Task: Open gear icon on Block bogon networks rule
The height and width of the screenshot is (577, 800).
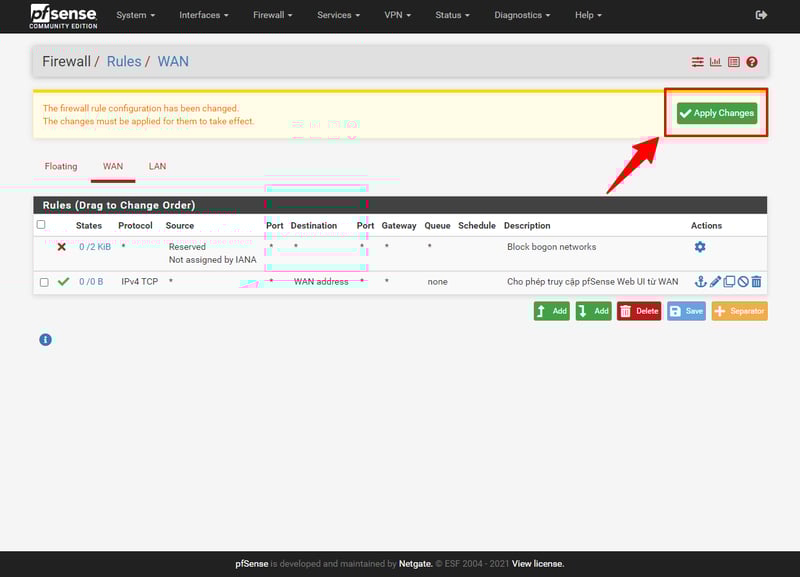Action: 700,245
